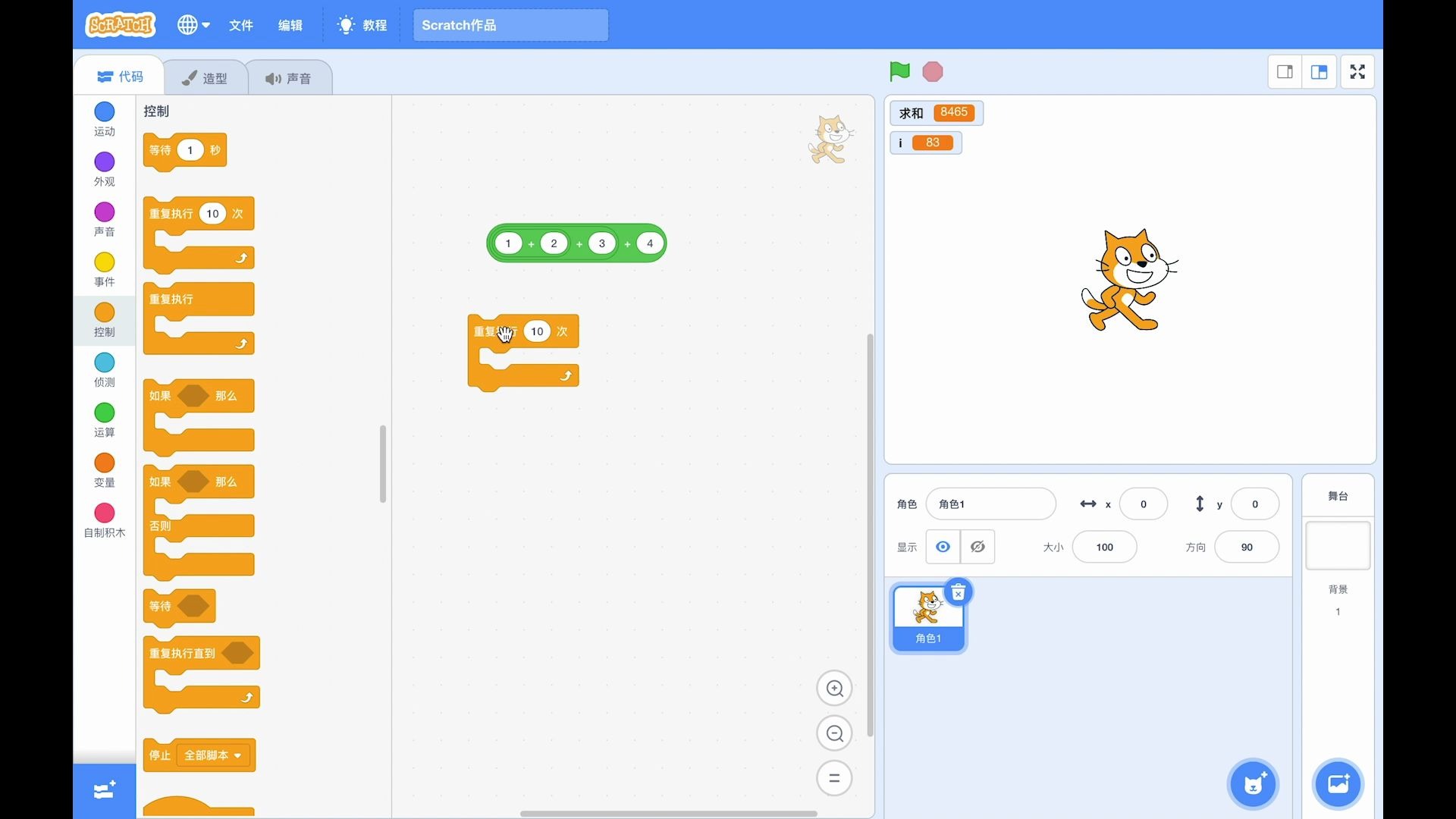Viewport: 1456px width, 819px height.
Task: Click the x position field
Action: click(1144, 504)
